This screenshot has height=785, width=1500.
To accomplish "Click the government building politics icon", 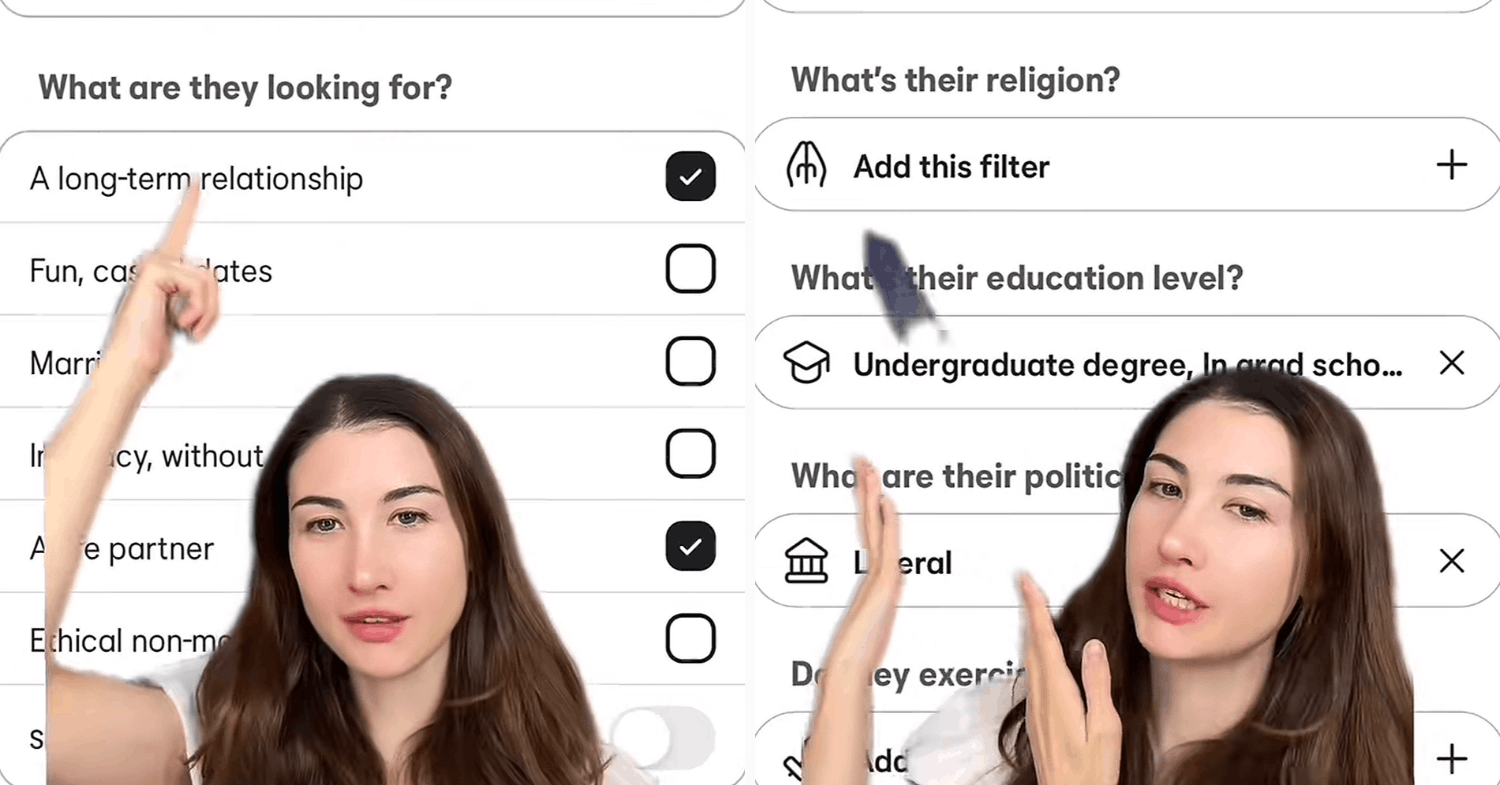I will [x=806, y=561].
